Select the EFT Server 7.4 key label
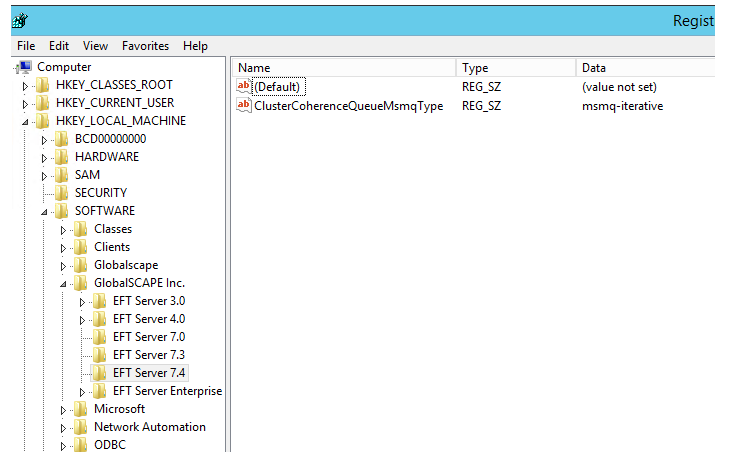 coord(149,373)
